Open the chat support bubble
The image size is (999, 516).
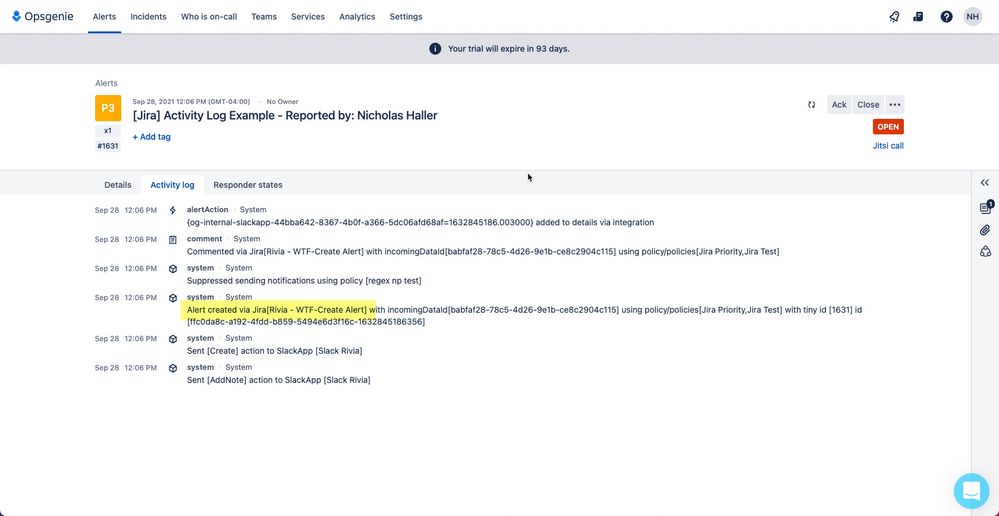[x=972, y=491]
